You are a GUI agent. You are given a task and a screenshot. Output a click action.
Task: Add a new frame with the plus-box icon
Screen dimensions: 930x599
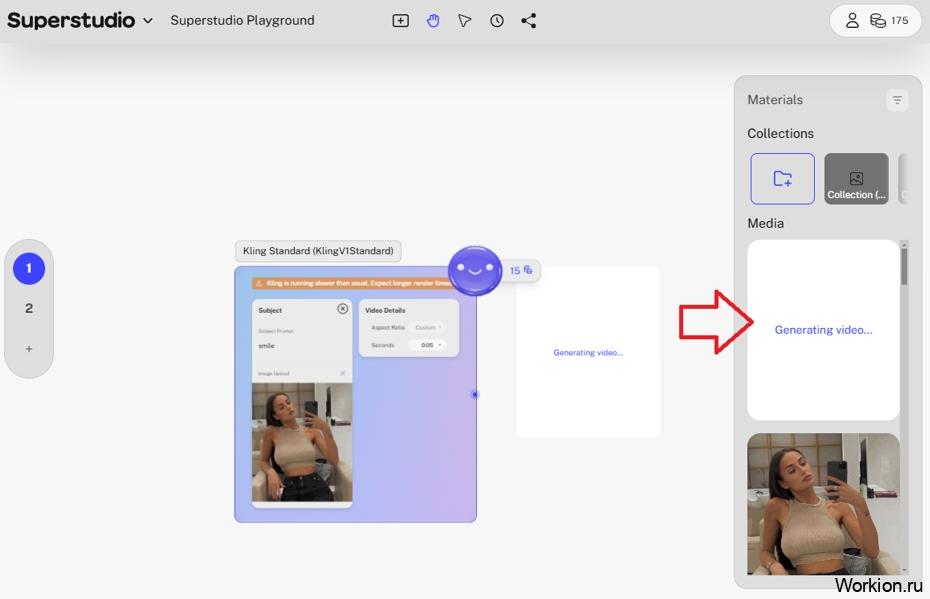point(400,21)
